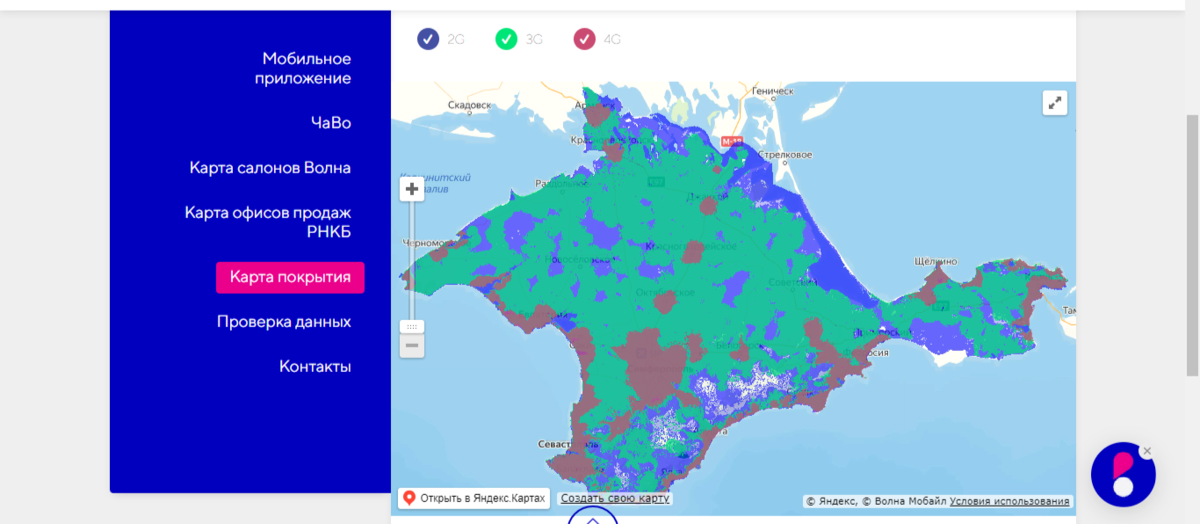Zoom out the map with minus button
This screenshot has height=524, width=1200.
[x=412, y=346]
